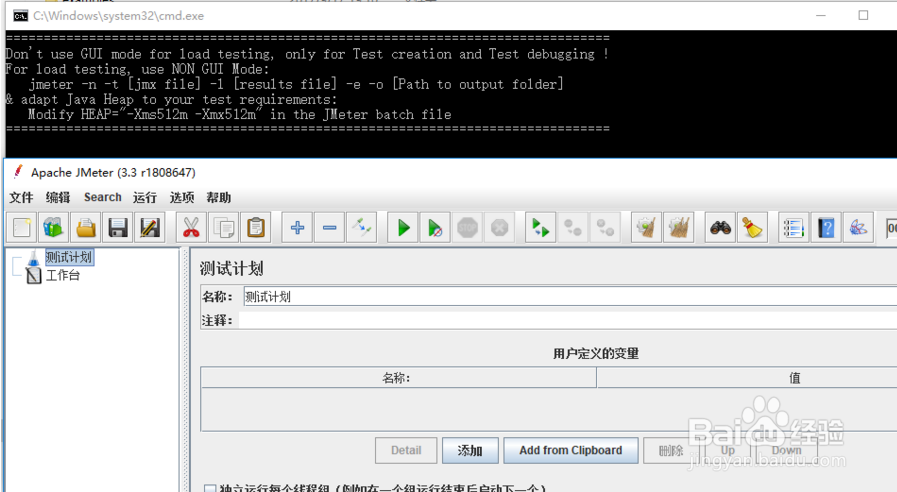This screenshot has width=897, height=492.
Task: Open the Search menu
Action: 103,197
